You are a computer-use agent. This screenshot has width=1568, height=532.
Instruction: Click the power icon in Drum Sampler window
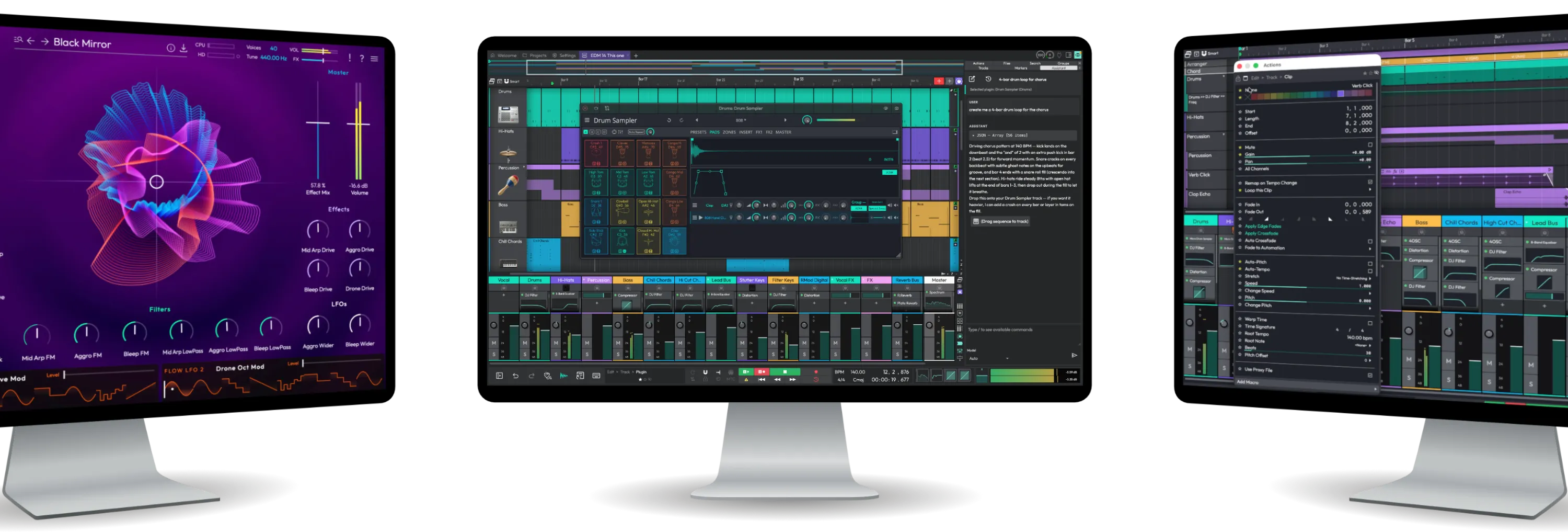(x=596, y=108)
